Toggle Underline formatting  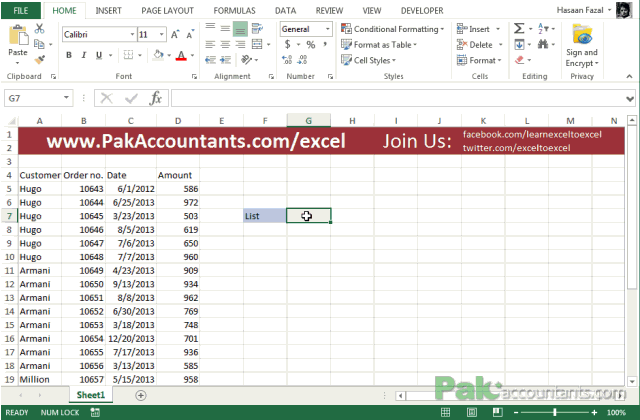pyautogui.click(x=99, y=55)
